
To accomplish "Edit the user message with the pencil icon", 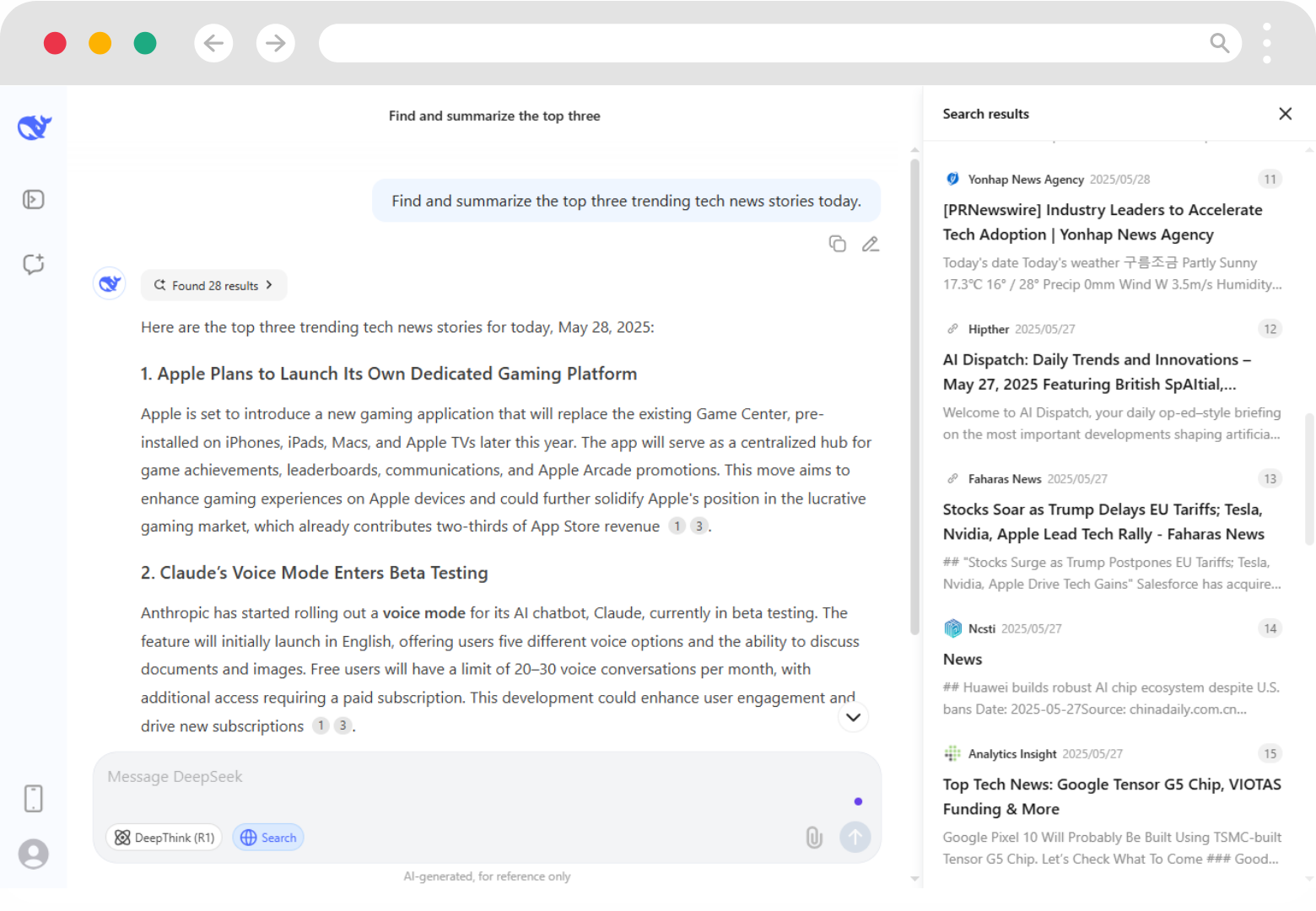I will point(871,244).
